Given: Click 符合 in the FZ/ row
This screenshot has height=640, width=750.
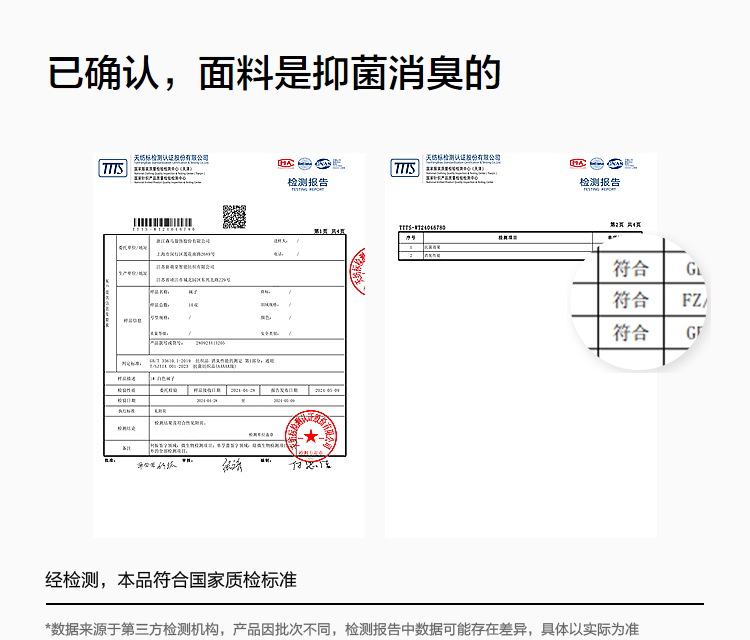Looking at the screenshot, I should click(x=630, y=300).
